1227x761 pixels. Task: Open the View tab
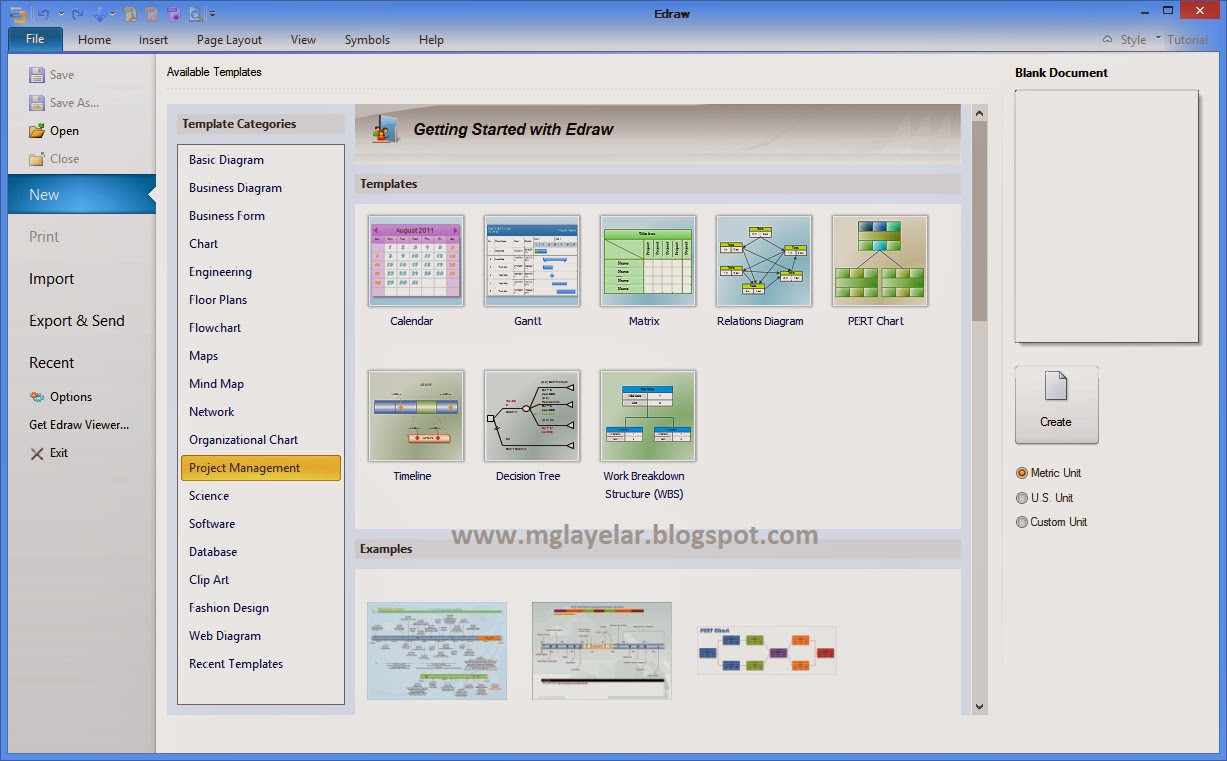pyautogui.click(x=303, y=40)
